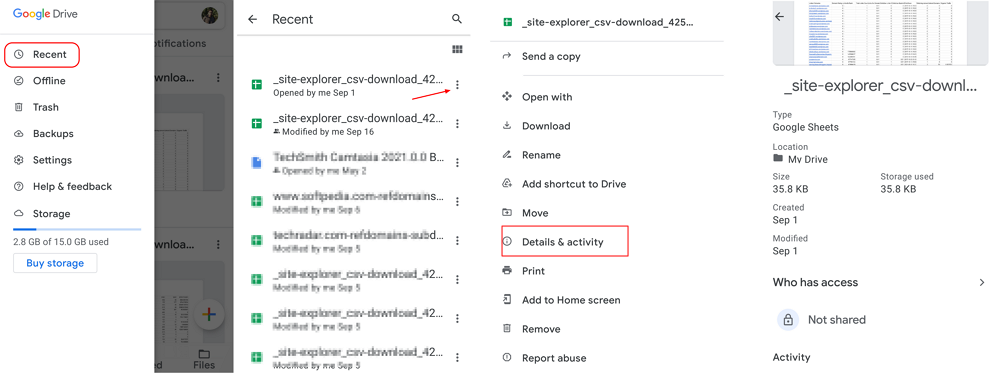Open the three-dot menu for first csv file
The width and height of the screenshot is (1000, 376).
[x=457, y=85]
